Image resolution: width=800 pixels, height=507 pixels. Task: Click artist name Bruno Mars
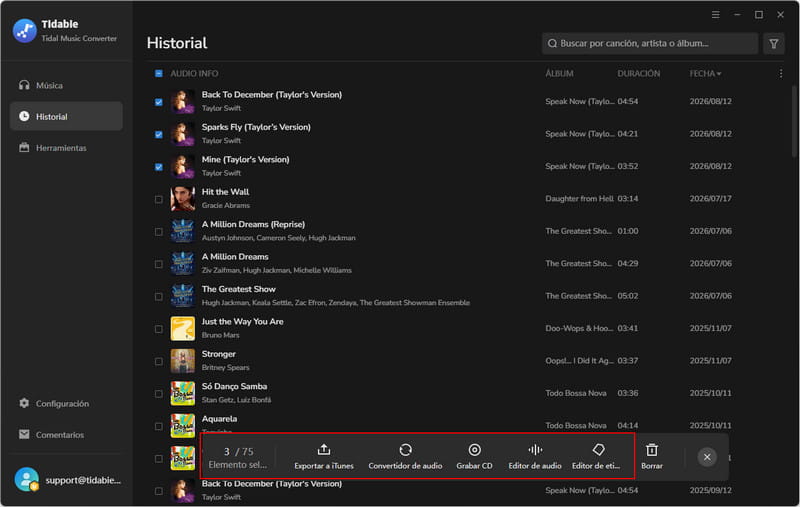[220, 335]
